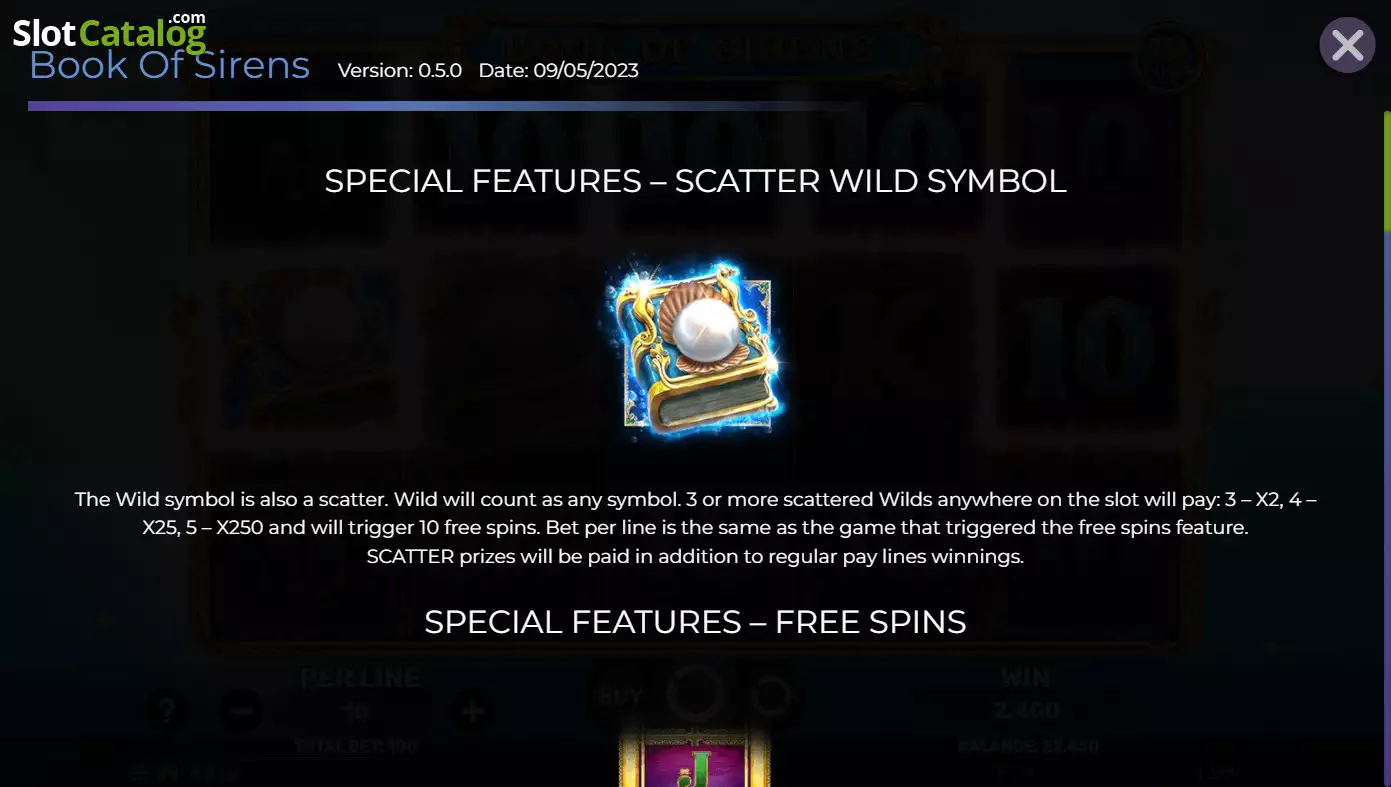Click the pearl book scatter wild symbol
The width and height of the screenshot is (1391, 787).
click(x=696, y=348)
